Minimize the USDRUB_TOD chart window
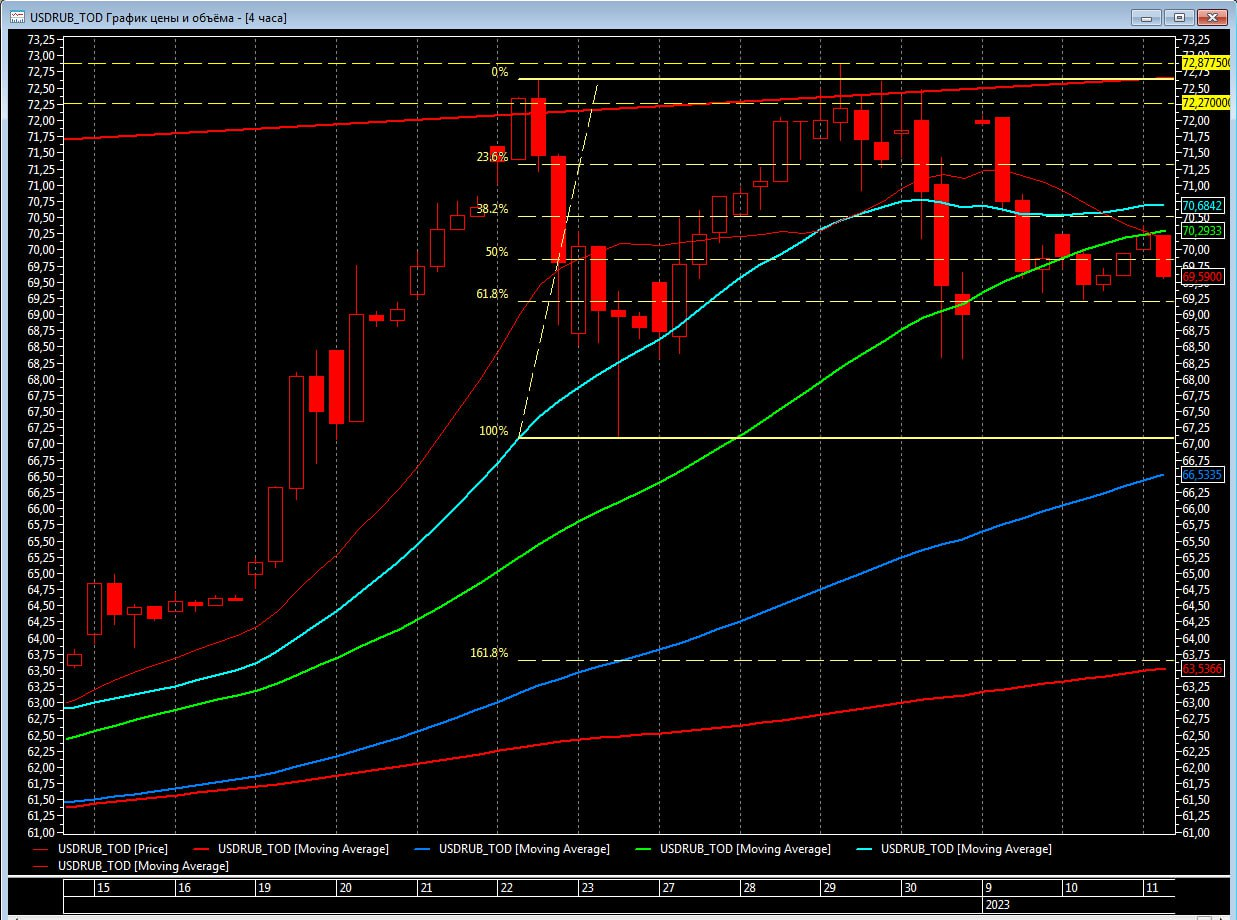This screenshot has width=1237, height=920. pyautogui.click(x=1146, y=17)
